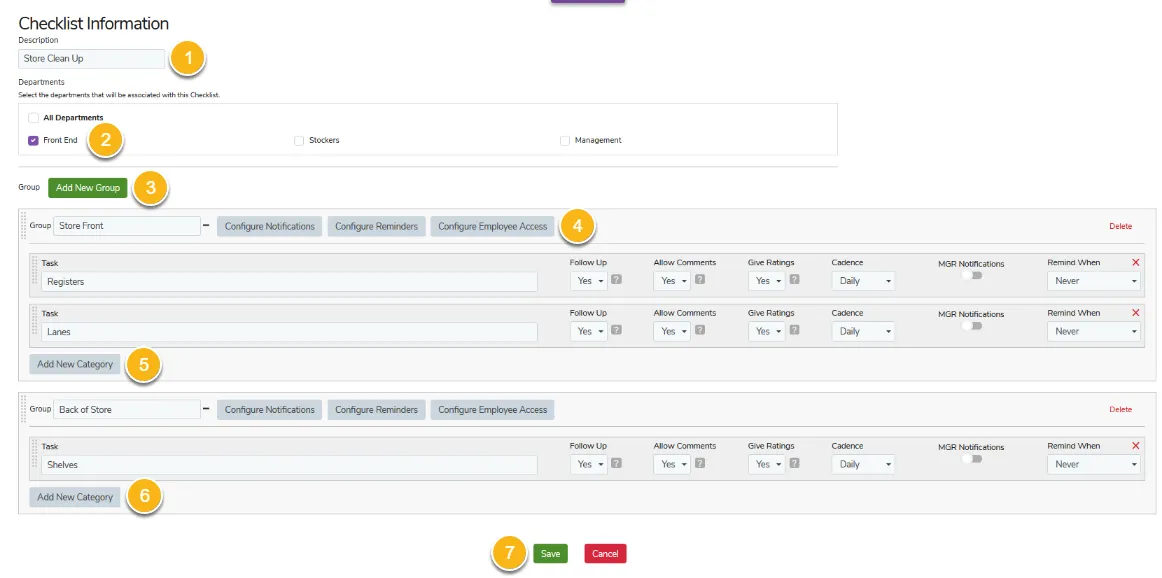Open Follow Up dropdown for Registers task
Viewport: 1162px width, 578px height.
588,281
